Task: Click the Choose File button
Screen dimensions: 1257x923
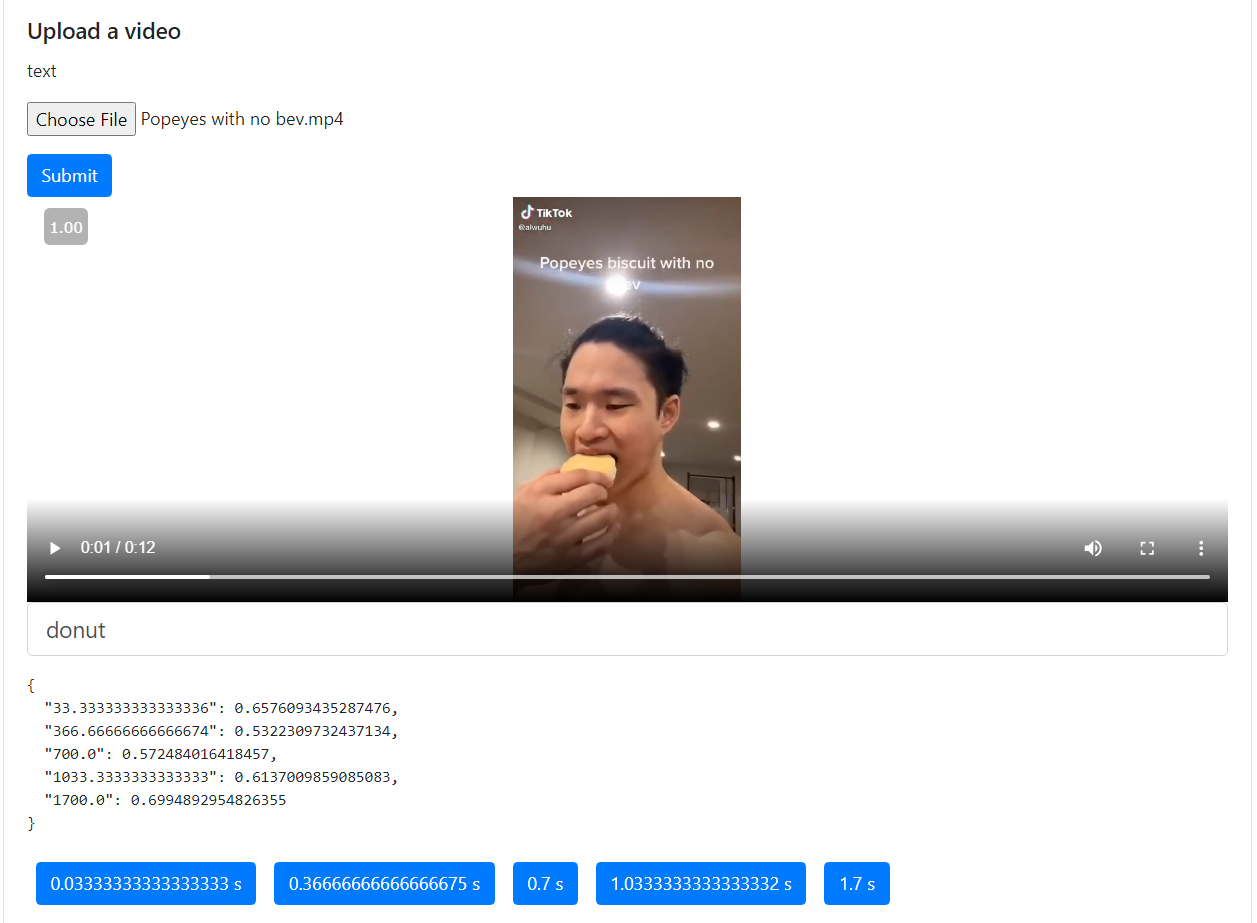Action: [81, 120]
